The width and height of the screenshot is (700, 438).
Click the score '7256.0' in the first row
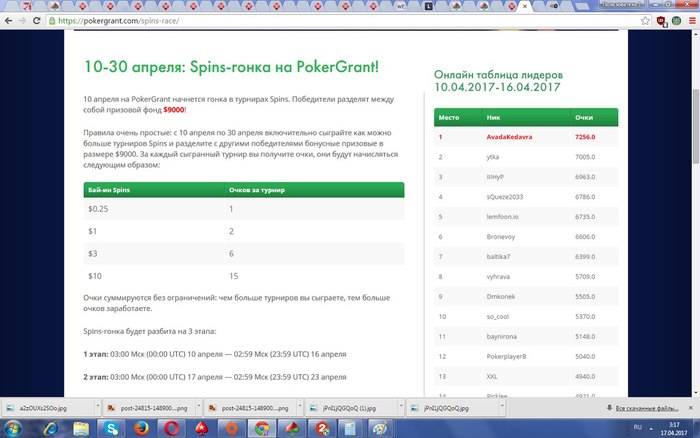pyautogui.click(x=585, y=137)
